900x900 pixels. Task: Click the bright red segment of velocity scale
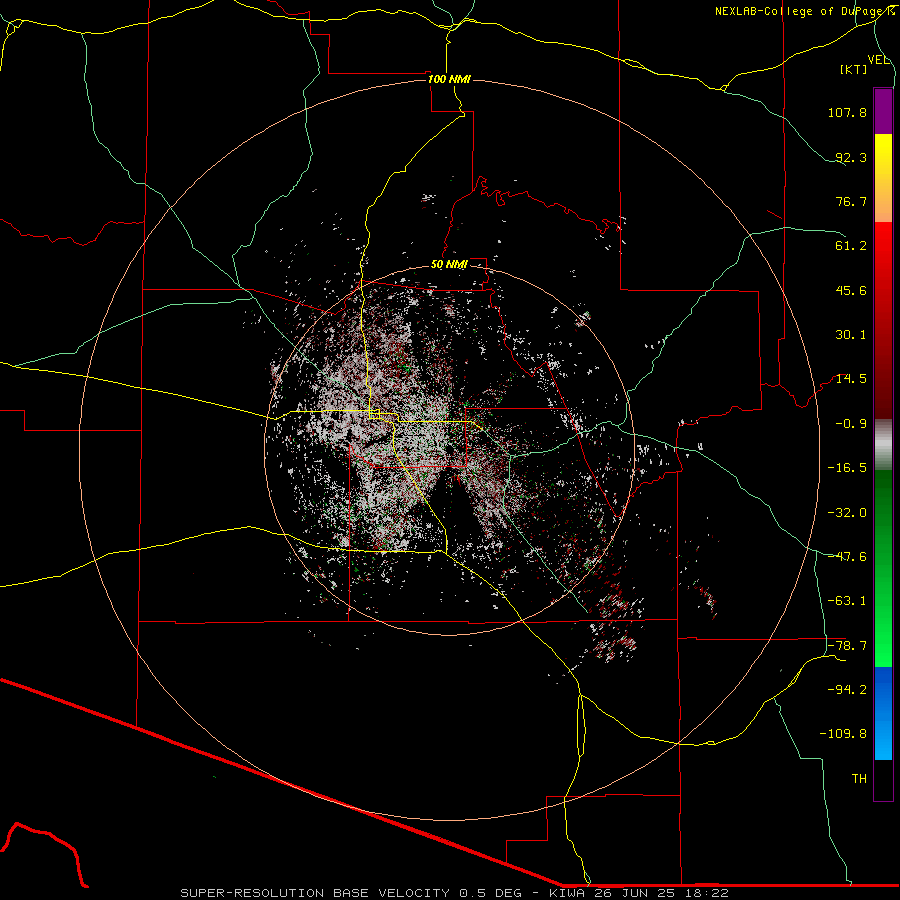pyautogui.click(x=883, y=320)
